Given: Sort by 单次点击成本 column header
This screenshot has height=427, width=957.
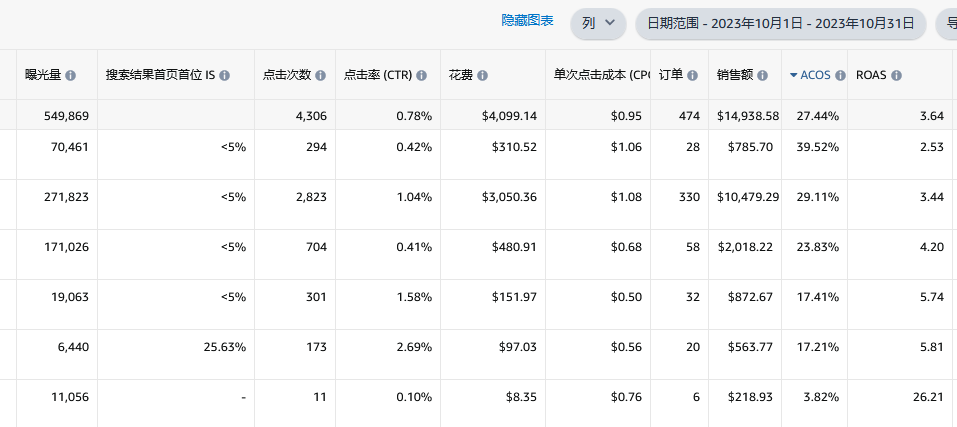Looking at the screenshot, I should pyautogui.click(x=601, y=75).
